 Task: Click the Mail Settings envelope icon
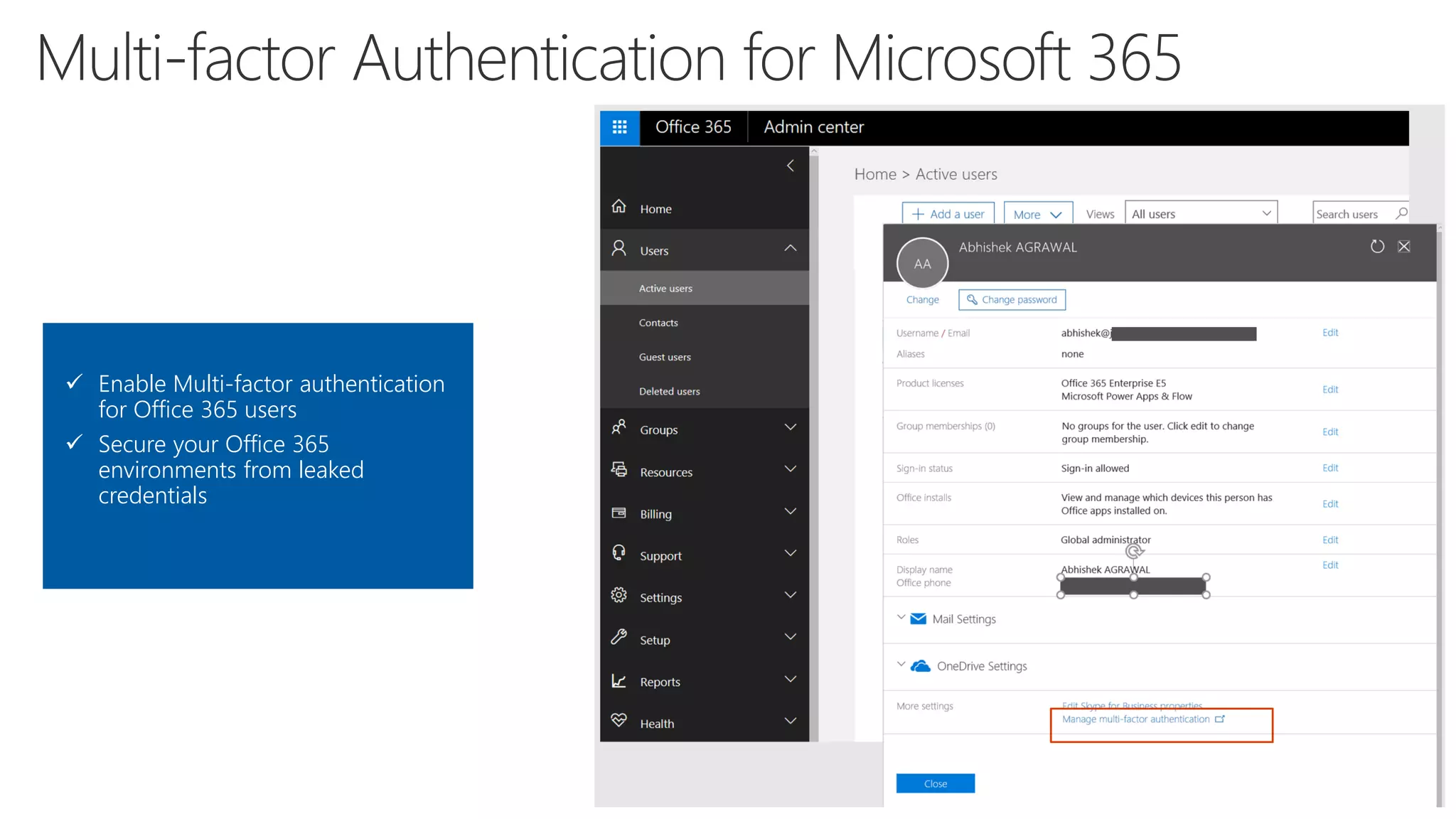pyautogui.click(x=919, y=619)
